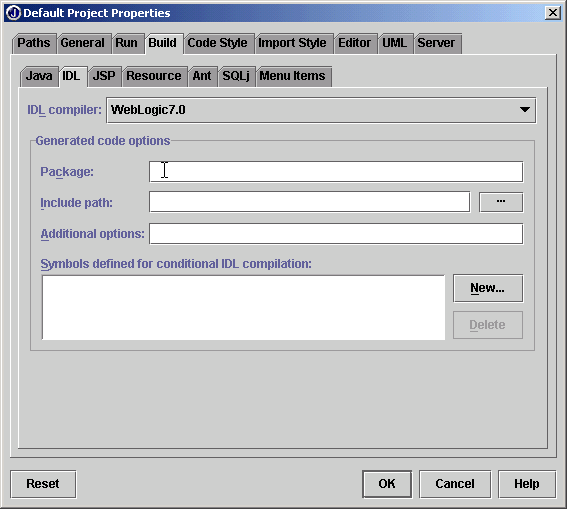Image resolution: width=567 pixels, height=509 pixels.
Task: Open the Server tab
Action: (x=436, y=43)
